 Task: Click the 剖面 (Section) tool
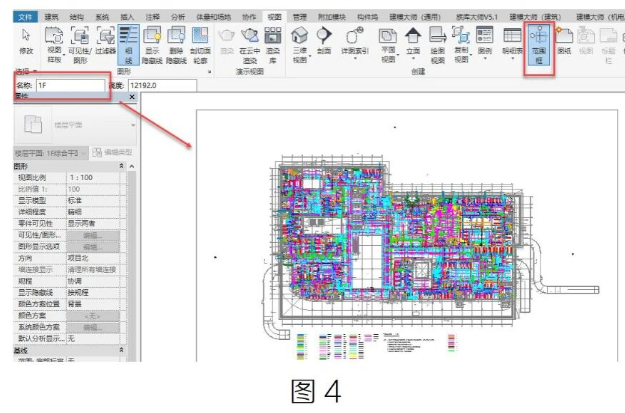(x=324, y=41)
